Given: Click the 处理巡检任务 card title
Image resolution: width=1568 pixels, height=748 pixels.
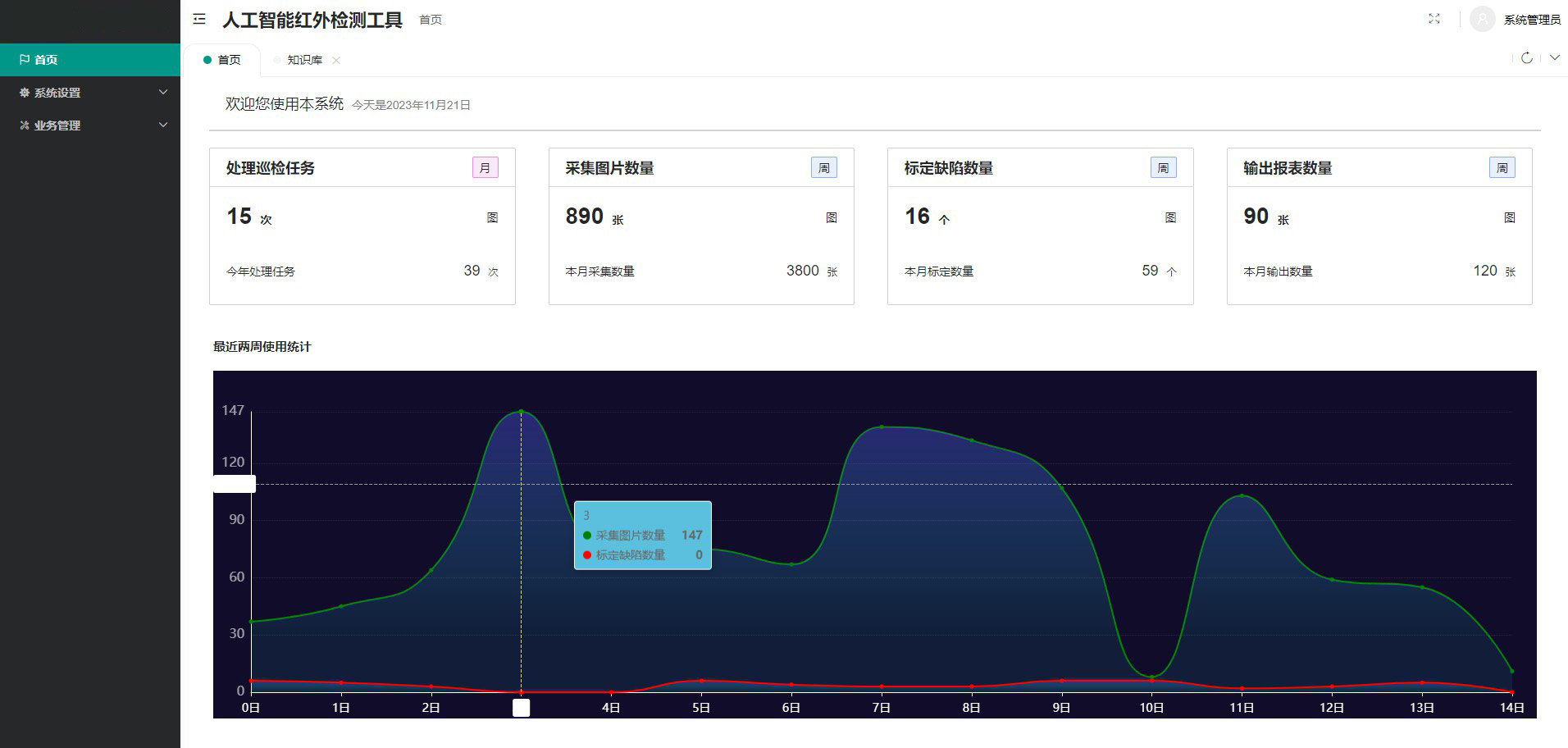Looking at the screenshot, I should [271, 168].
